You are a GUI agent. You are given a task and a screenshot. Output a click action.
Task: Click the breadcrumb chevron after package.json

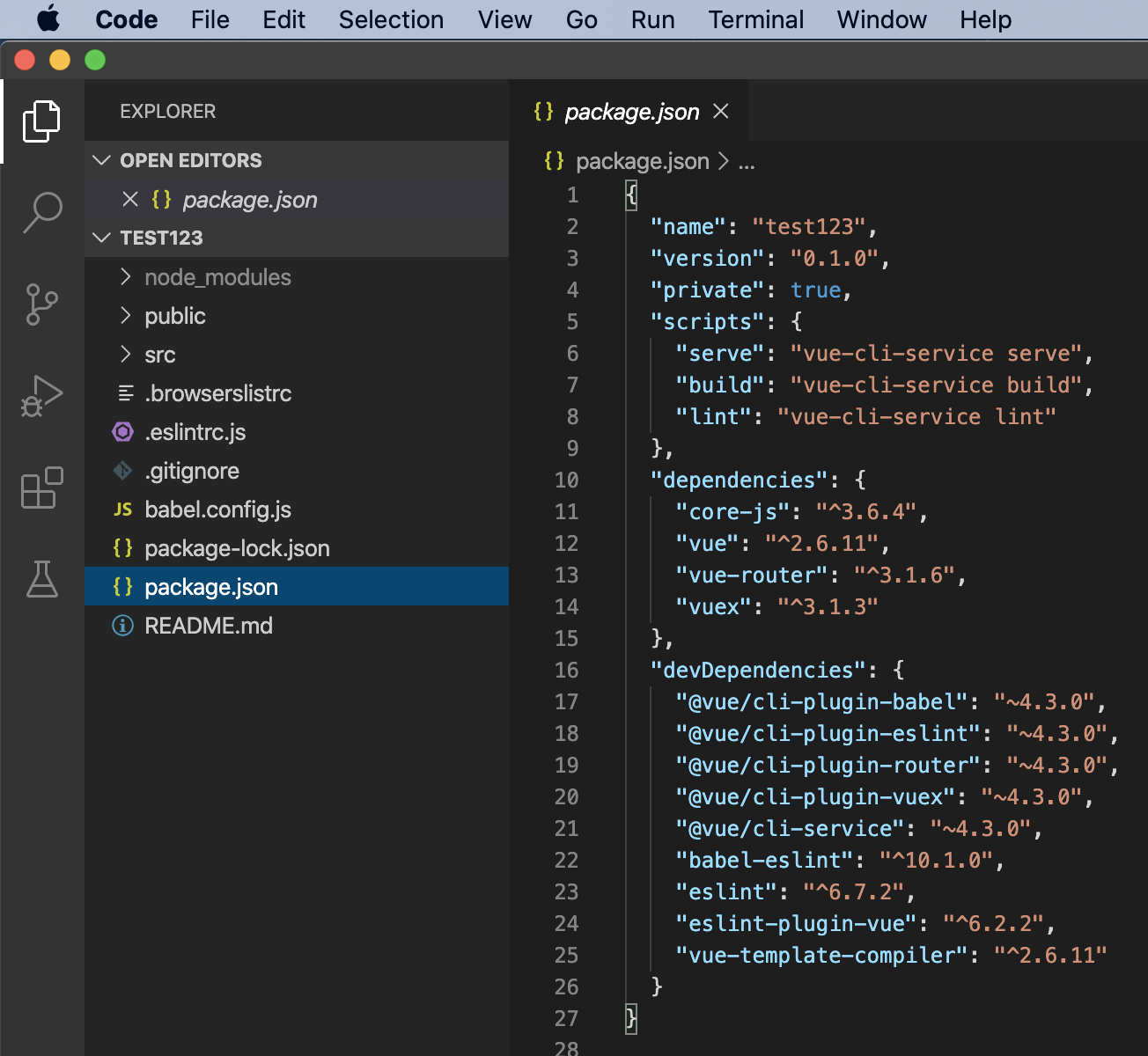point(724,161)
